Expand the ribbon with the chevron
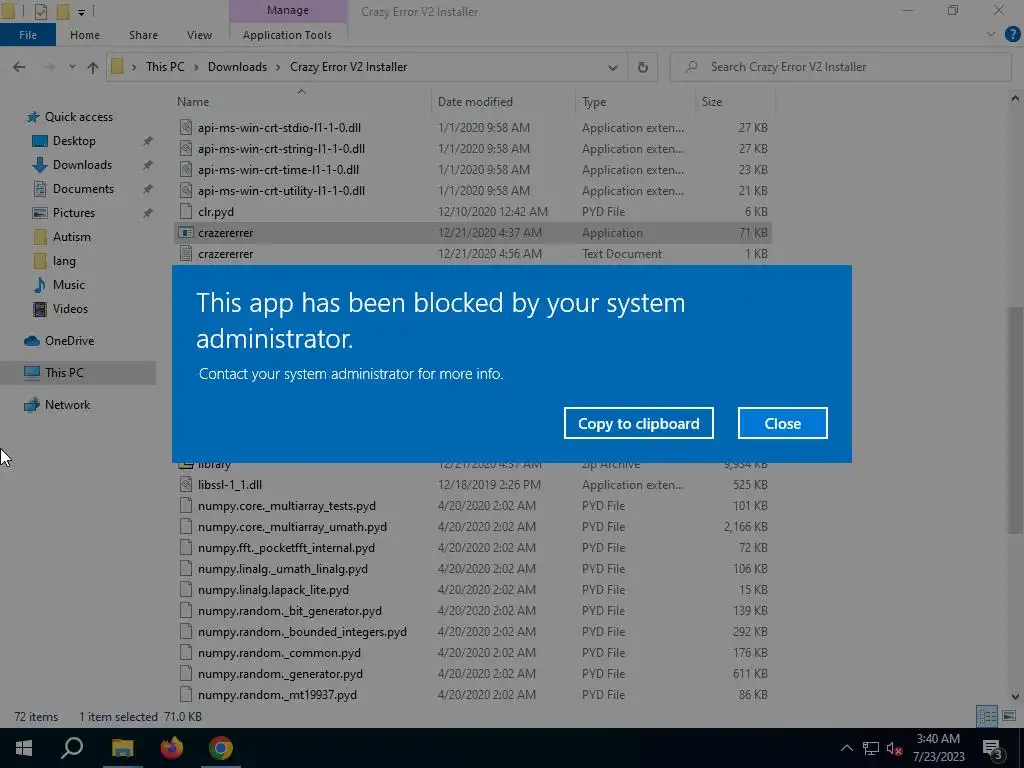This screenshot has height=768, width=1024. point(991,35)
